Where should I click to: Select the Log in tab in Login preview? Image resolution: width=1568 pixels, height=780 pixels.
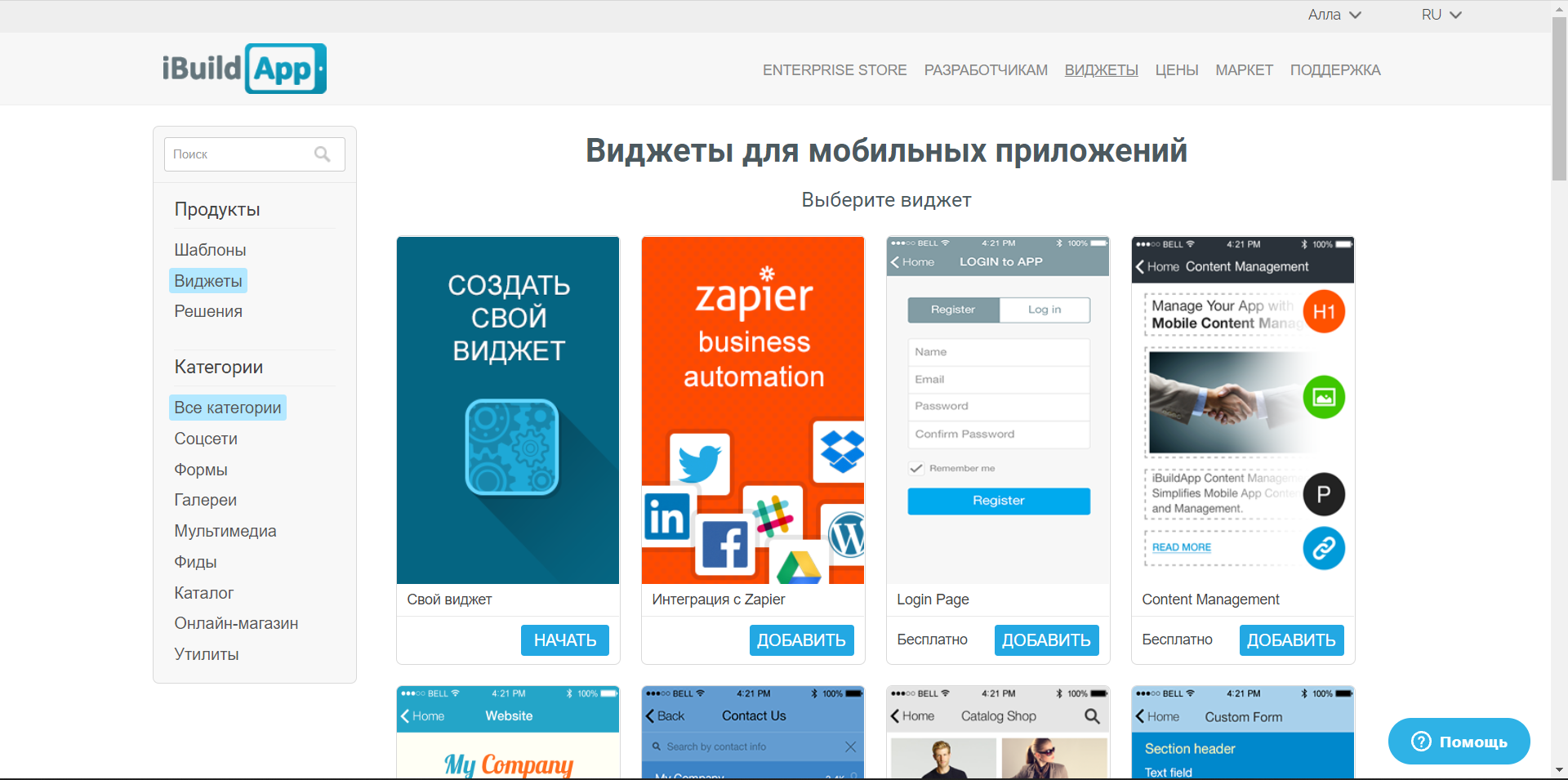point(1045,310)
